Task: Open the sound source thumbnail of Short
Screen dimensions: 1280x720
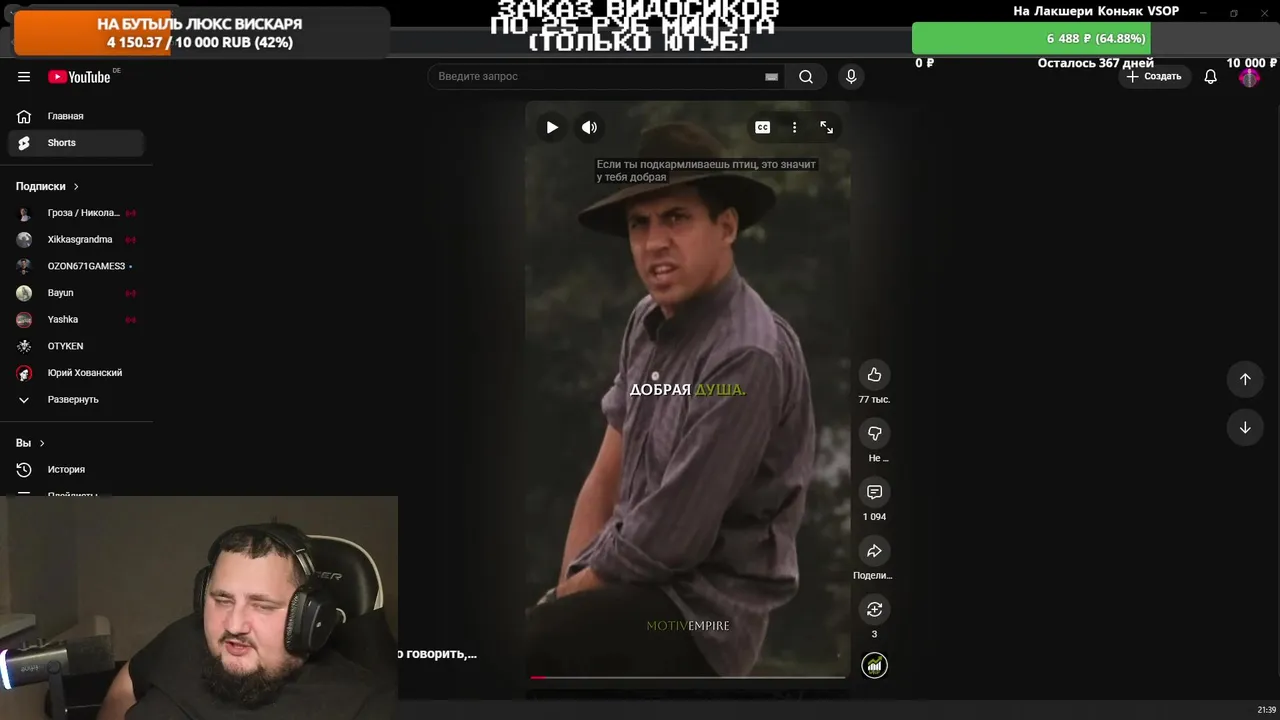Action: 874,665
